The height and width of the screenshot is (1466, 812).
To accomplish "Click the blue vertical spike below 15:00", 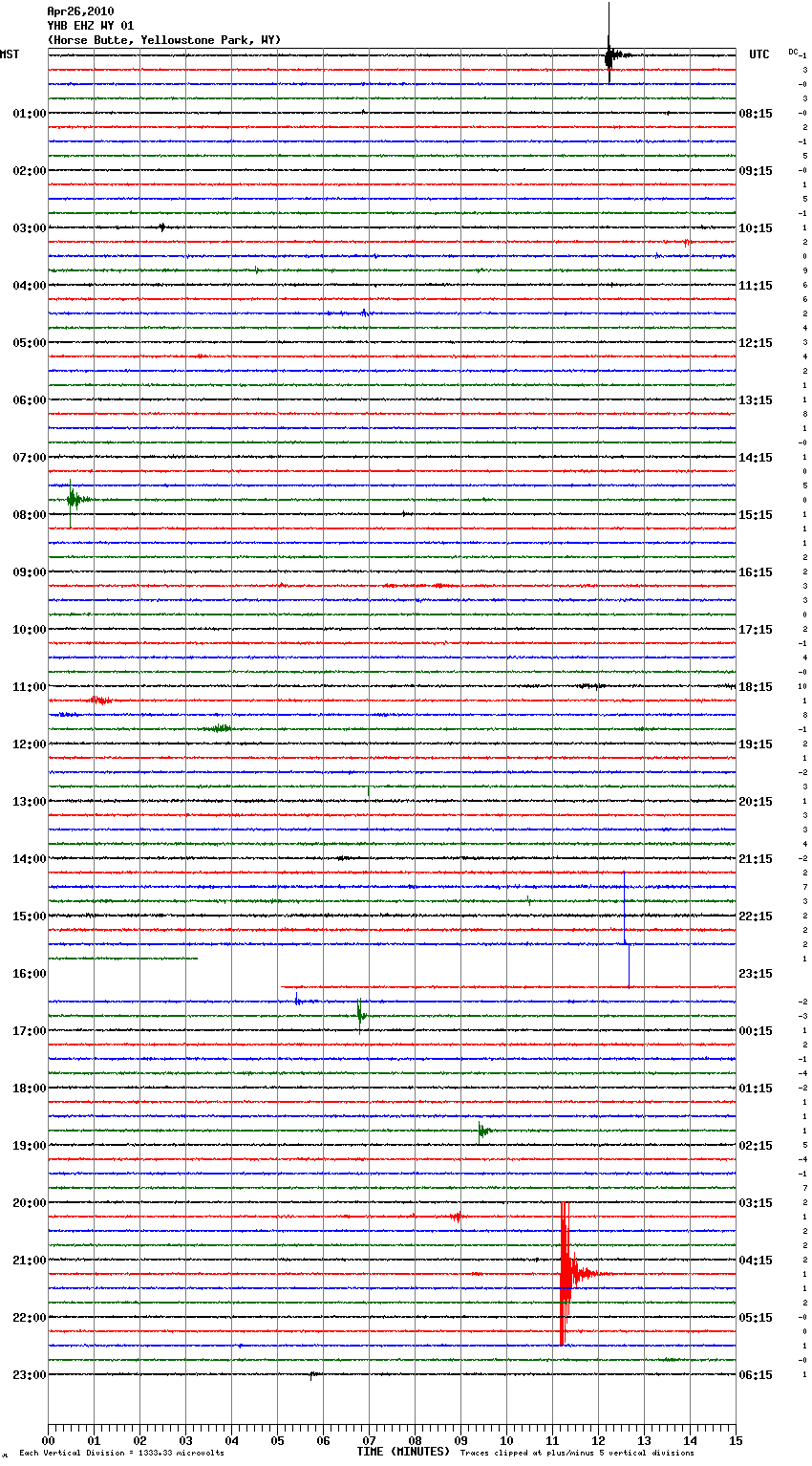I will 627,929.
